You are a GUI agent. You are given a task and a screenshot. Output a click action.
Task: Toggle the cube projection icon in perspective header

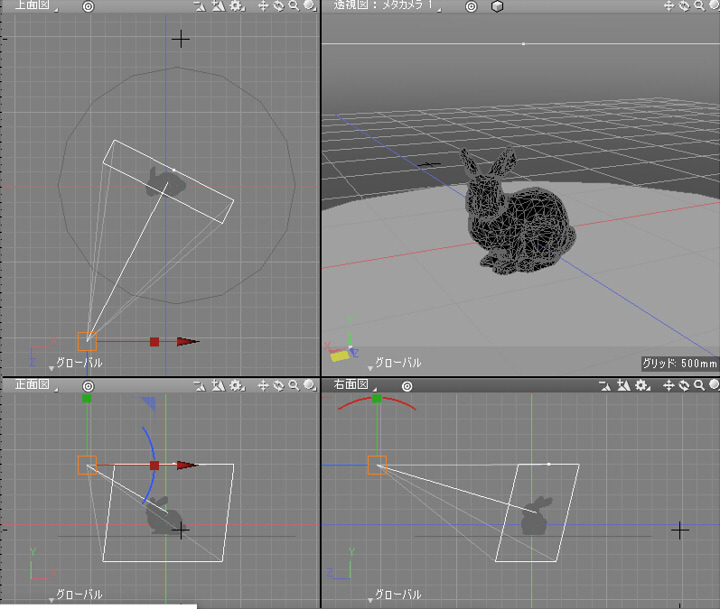coord(497,6)
